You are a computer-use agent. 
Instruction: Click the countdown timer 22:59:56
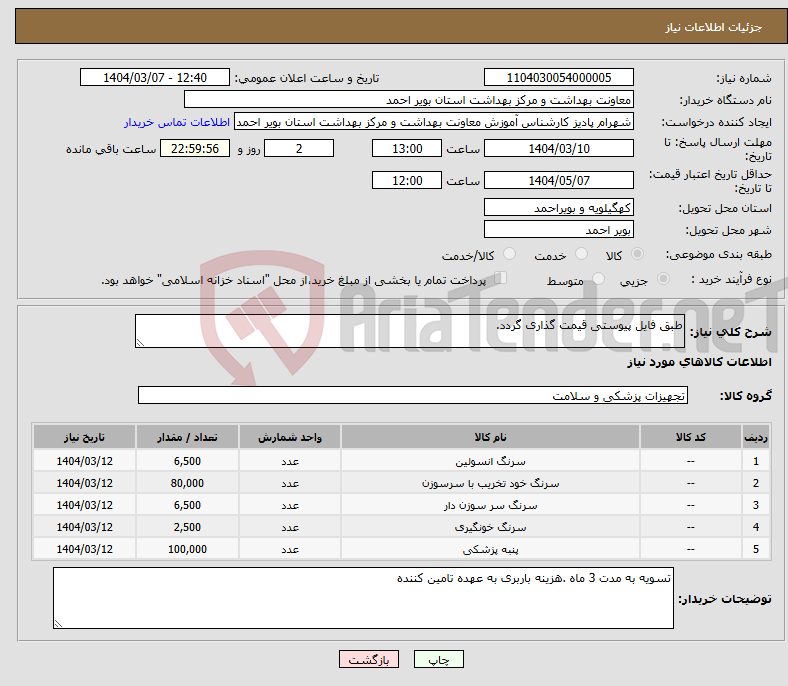coord(195,148)
